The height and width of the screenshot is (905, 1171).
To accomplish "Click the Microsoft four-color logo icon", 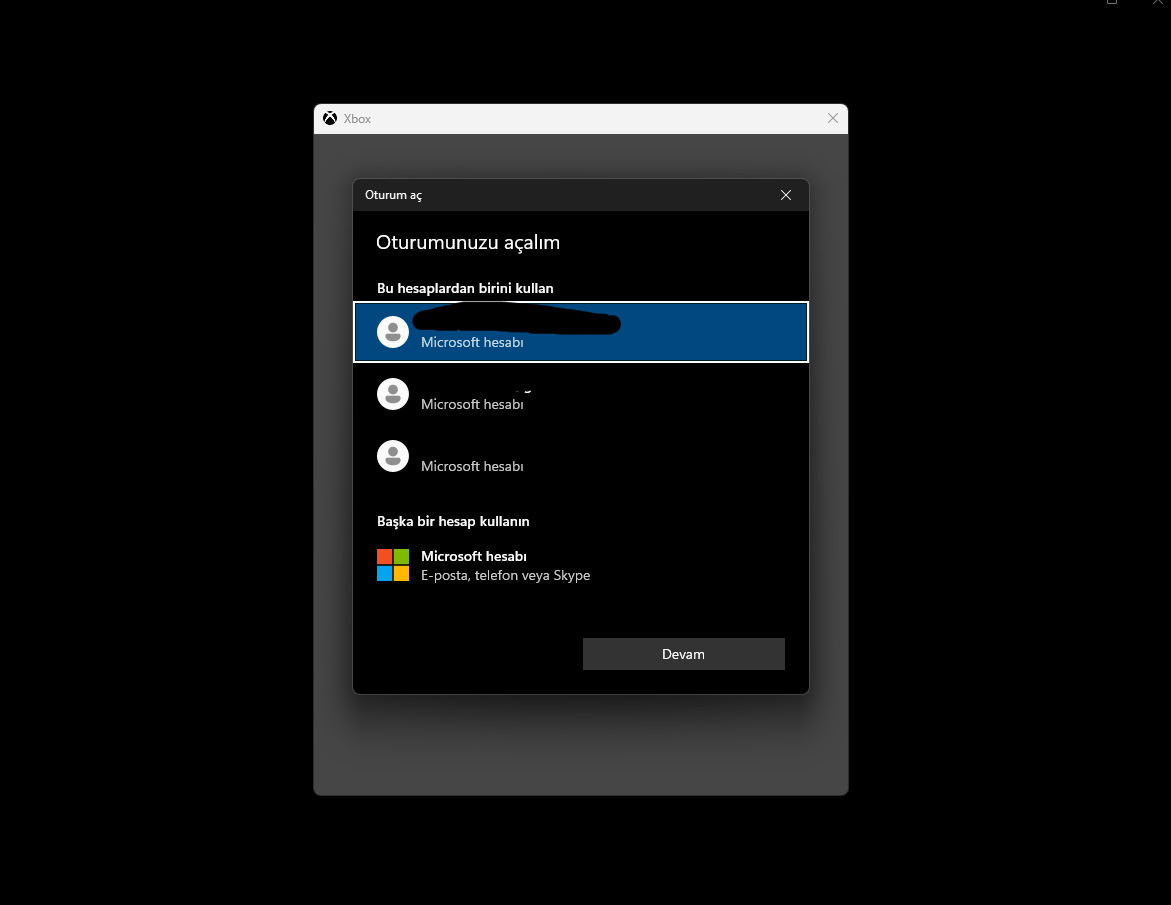I will click(x=393, y=565).
